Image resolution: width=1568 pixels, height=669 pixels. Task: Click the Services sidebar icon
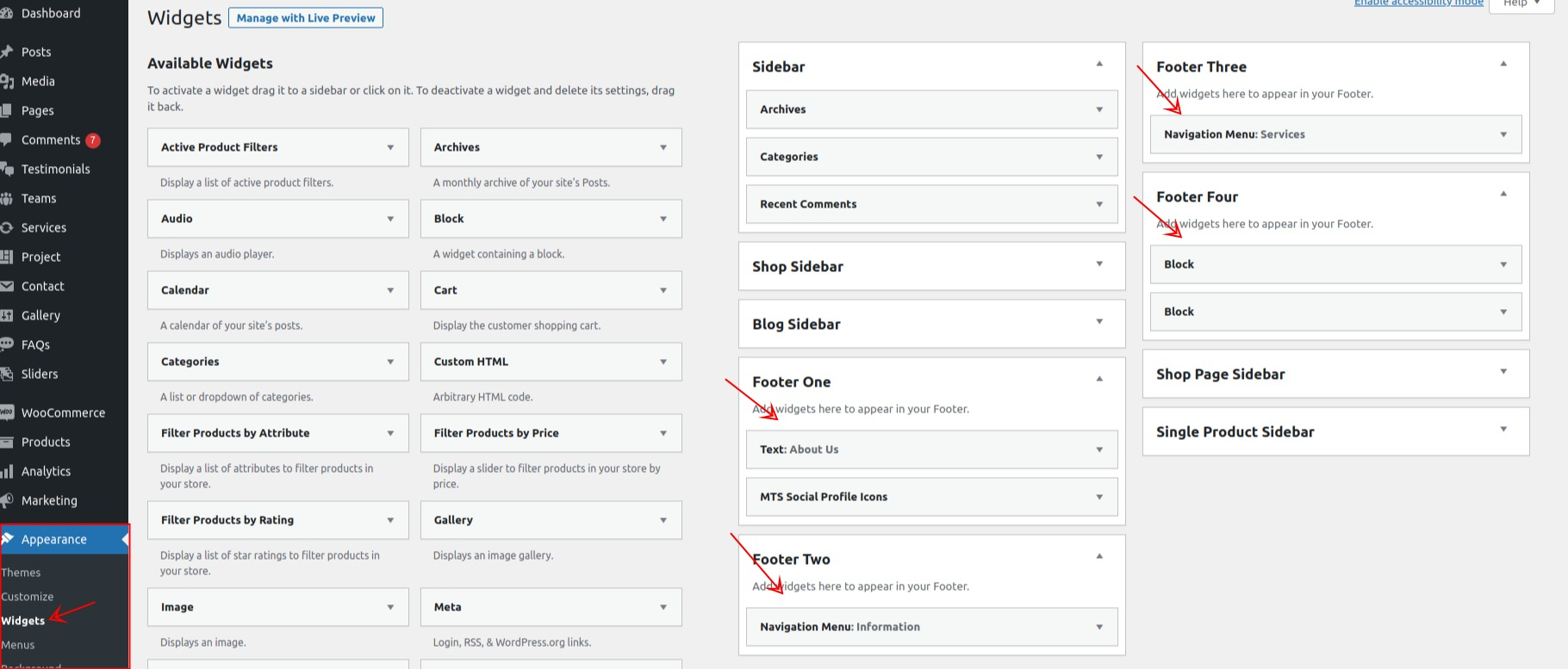tap(7, 227)
